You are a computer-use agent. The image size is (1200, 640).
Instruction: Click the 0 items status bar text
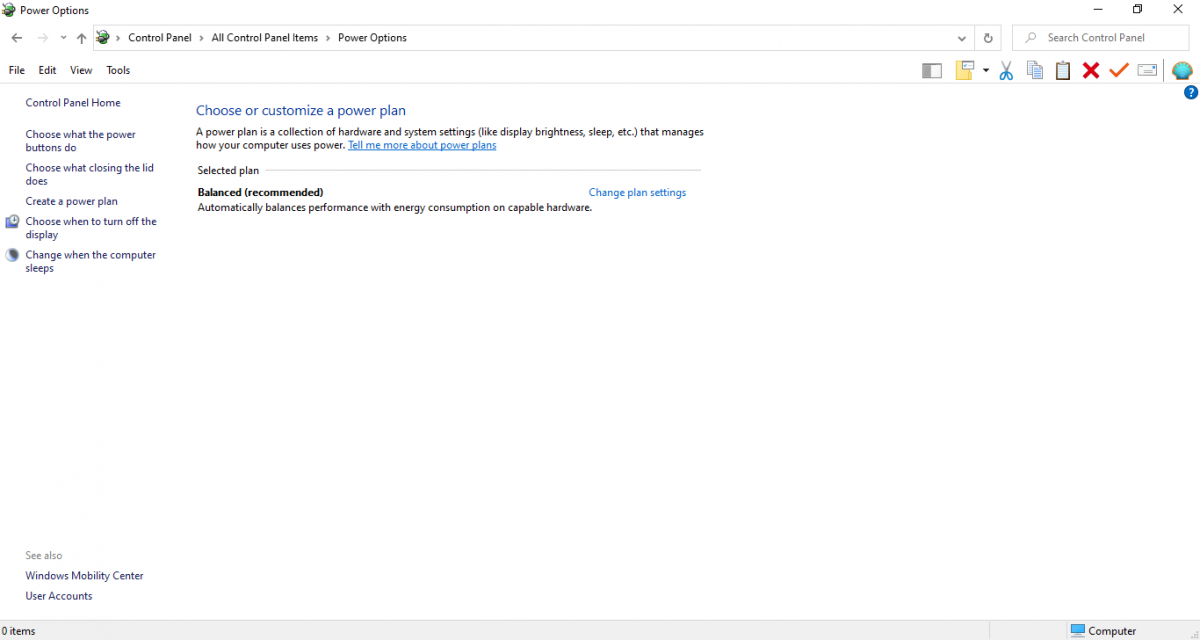tap(19, 631)
